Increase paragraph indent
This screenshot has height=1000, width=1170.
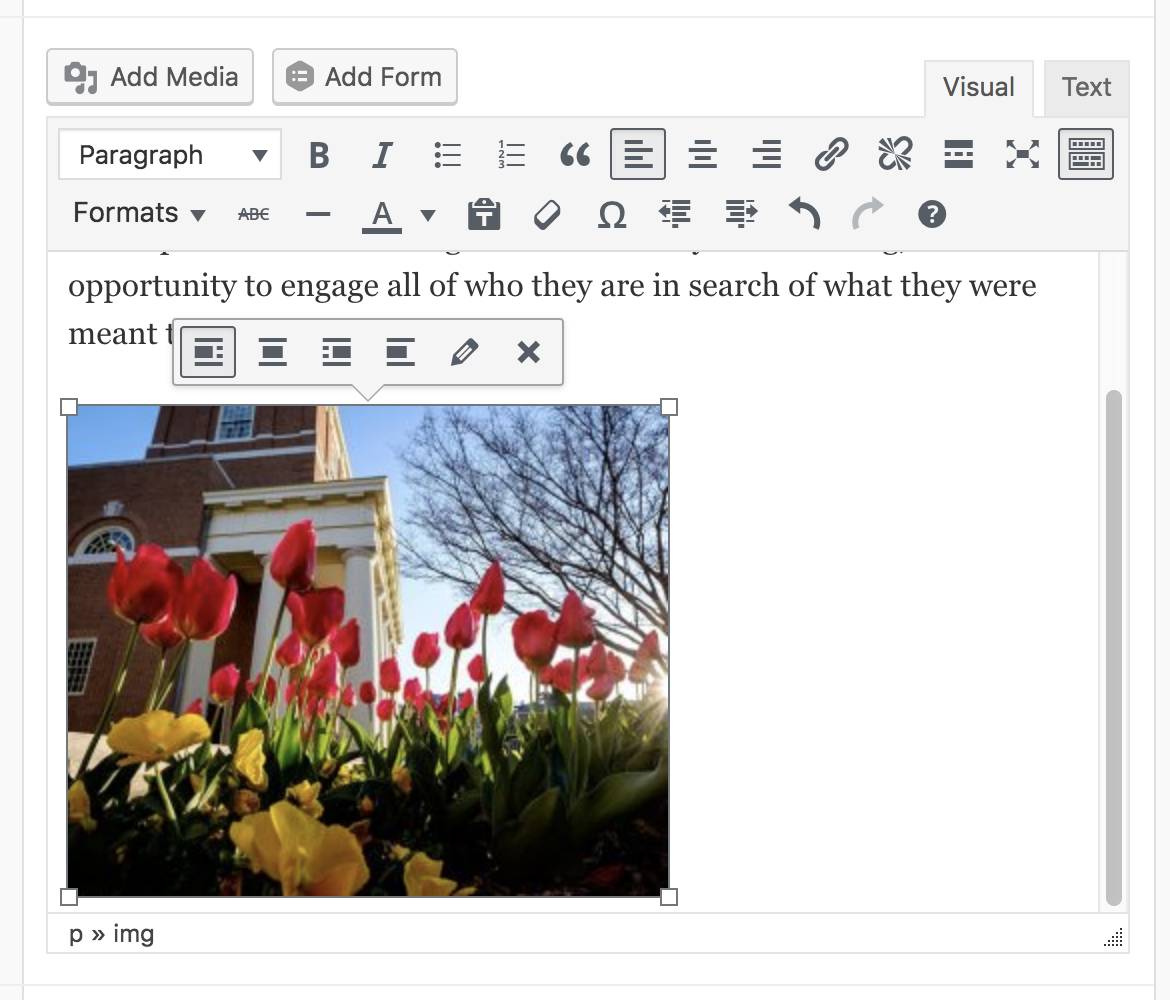pos(741,214)
